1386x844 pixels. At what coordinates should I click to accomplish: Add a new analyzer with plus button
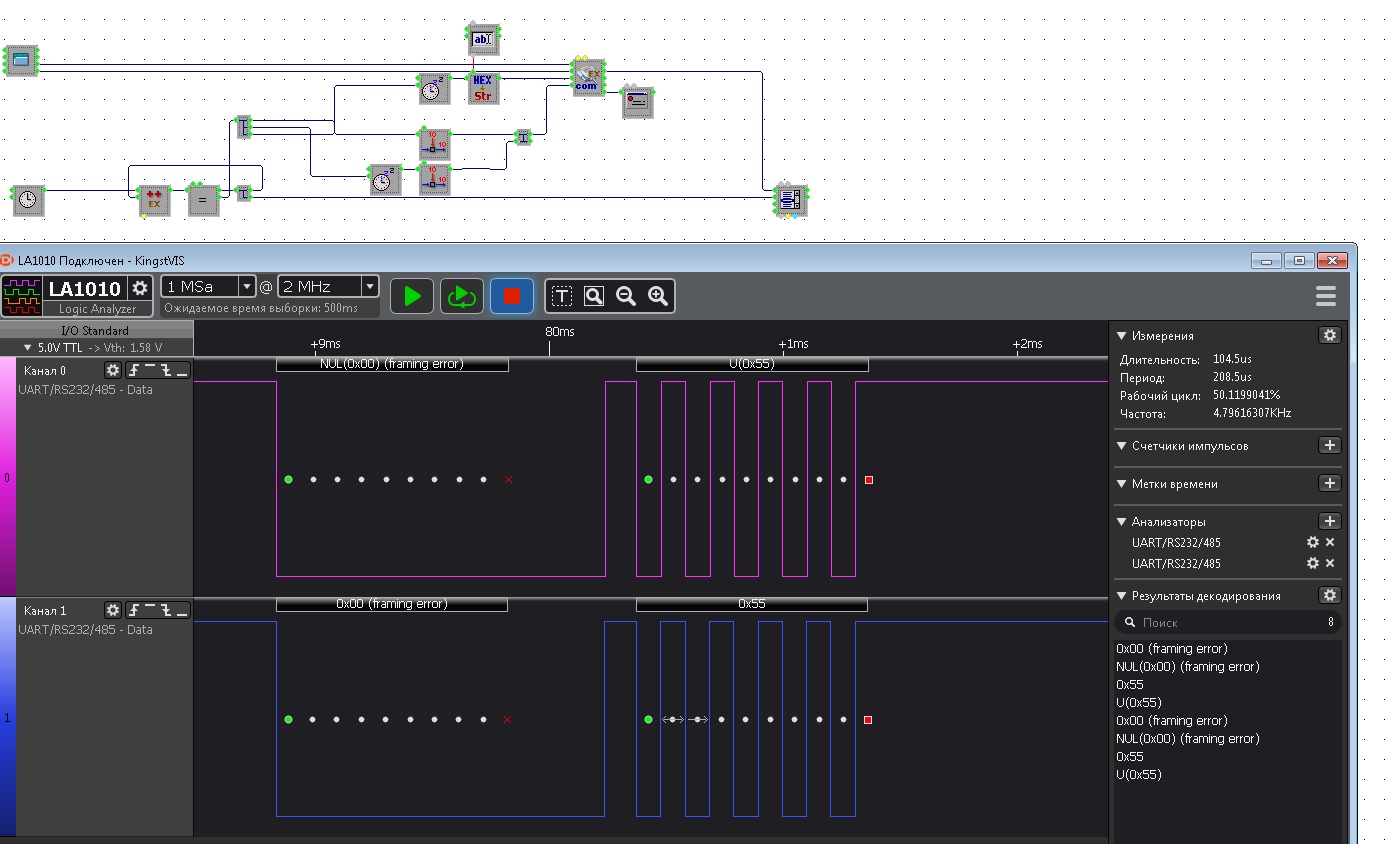click(1329, 521)
